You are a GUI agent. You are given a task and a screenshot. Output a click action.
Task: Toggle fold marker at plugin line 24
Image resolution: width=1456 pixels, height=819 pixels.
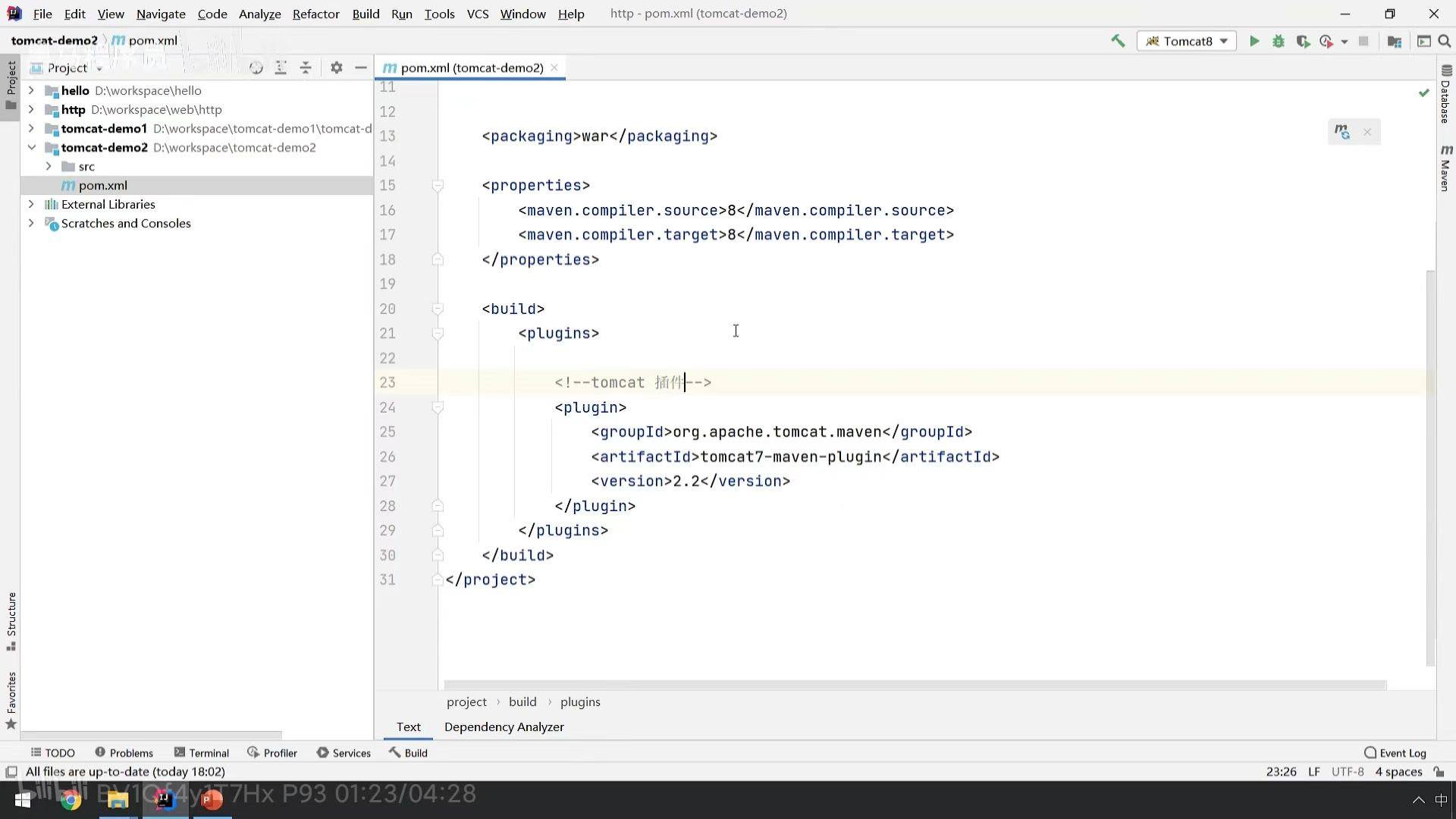(x=438, y=408)
